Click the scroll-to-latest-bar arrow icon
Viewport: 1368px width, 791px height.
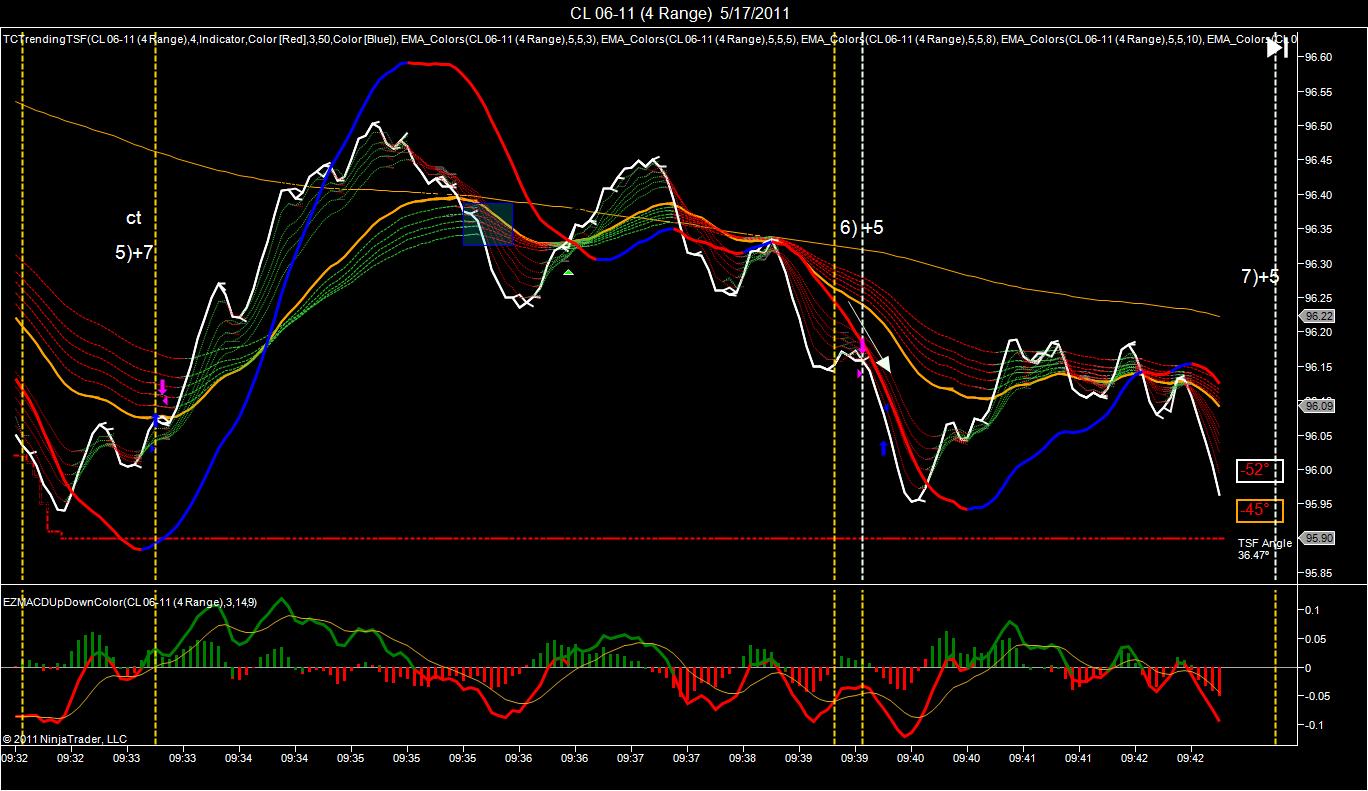[x=1278, y=47]
